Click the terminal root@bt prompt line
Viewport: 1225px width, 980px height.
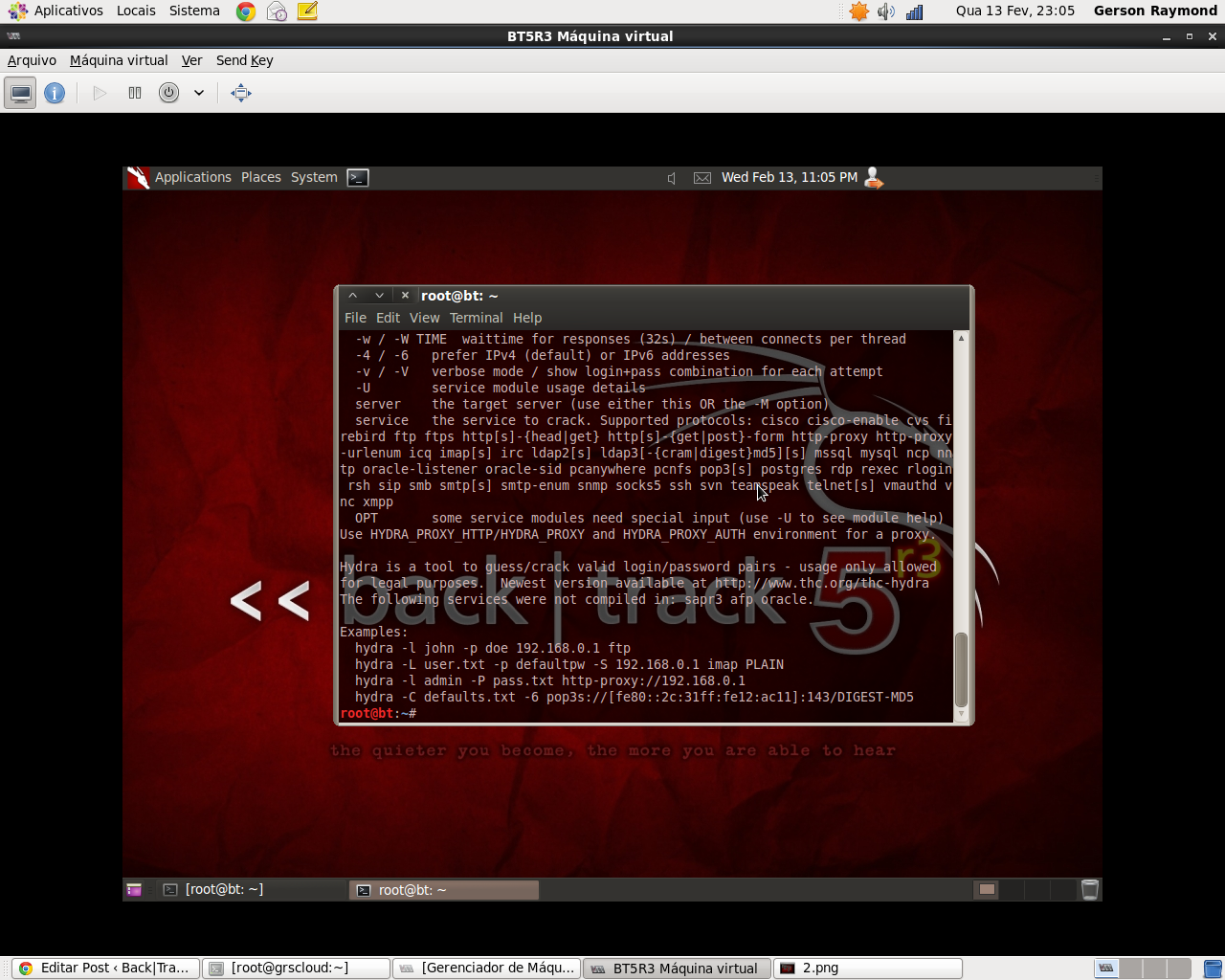[x=378, y=713]
